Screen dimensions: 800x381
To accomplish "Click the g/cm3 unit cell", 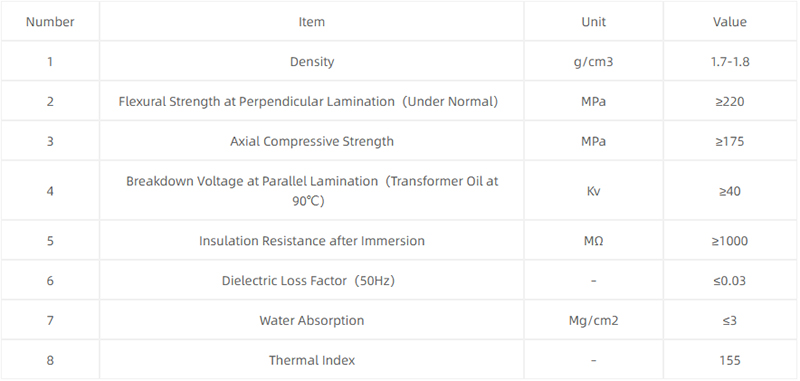I will point(593,61).
